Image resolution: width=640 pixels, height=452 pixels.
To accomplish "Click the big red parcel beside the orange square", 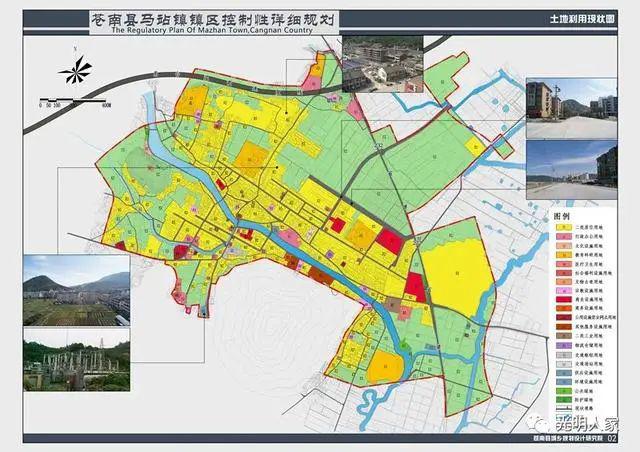I will pos(390,241).
